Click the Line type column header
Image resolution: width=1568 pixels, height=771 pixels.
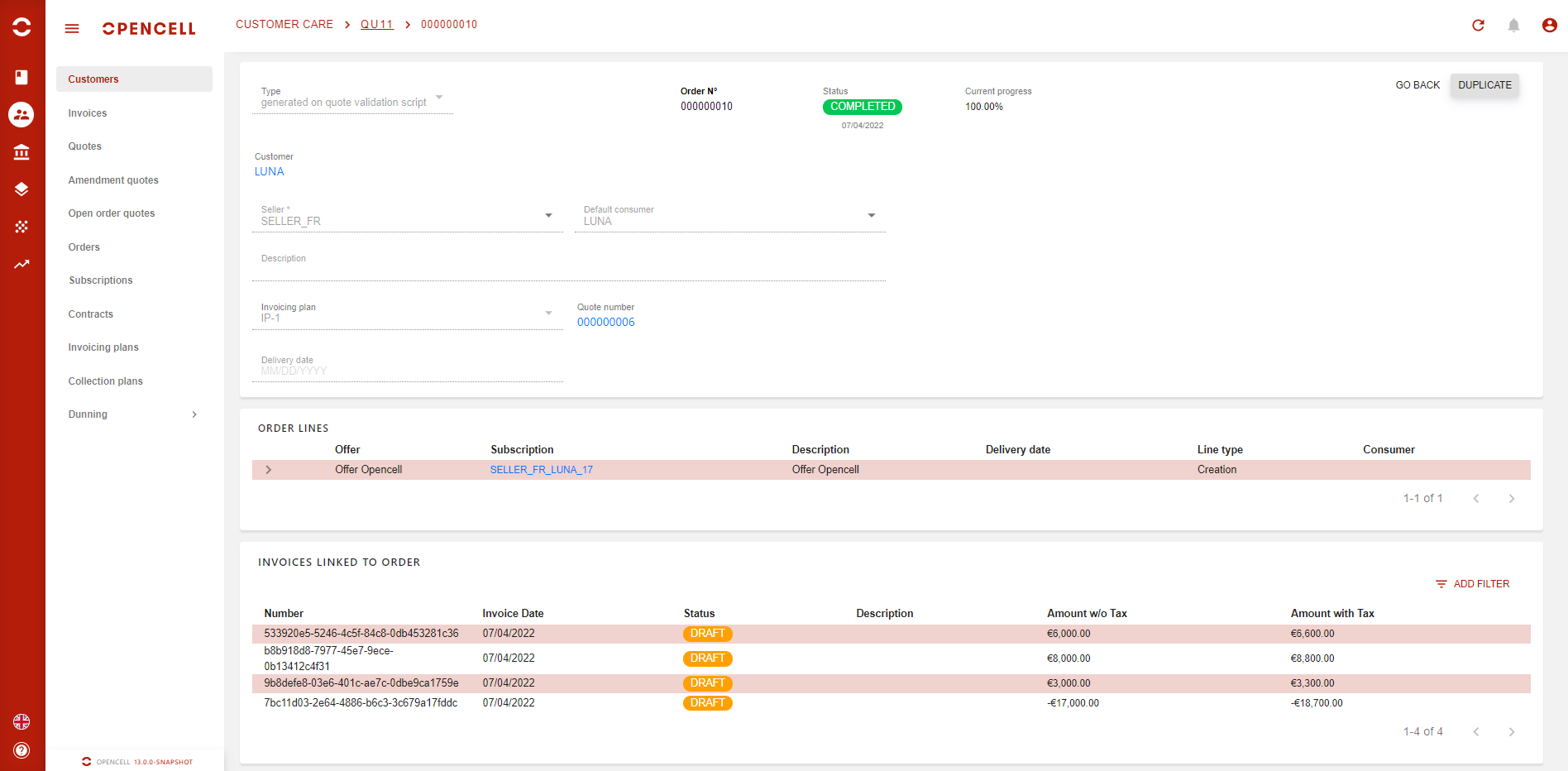coord(1220,450)
